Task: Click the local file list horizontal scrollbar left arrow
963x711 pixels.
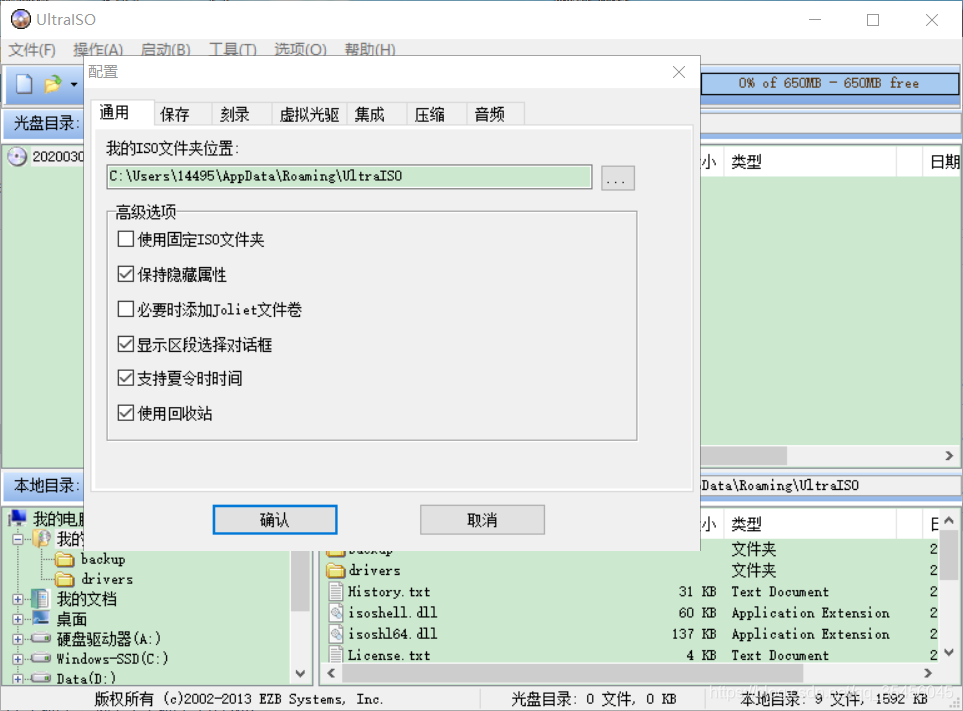Action: [332, 674]
